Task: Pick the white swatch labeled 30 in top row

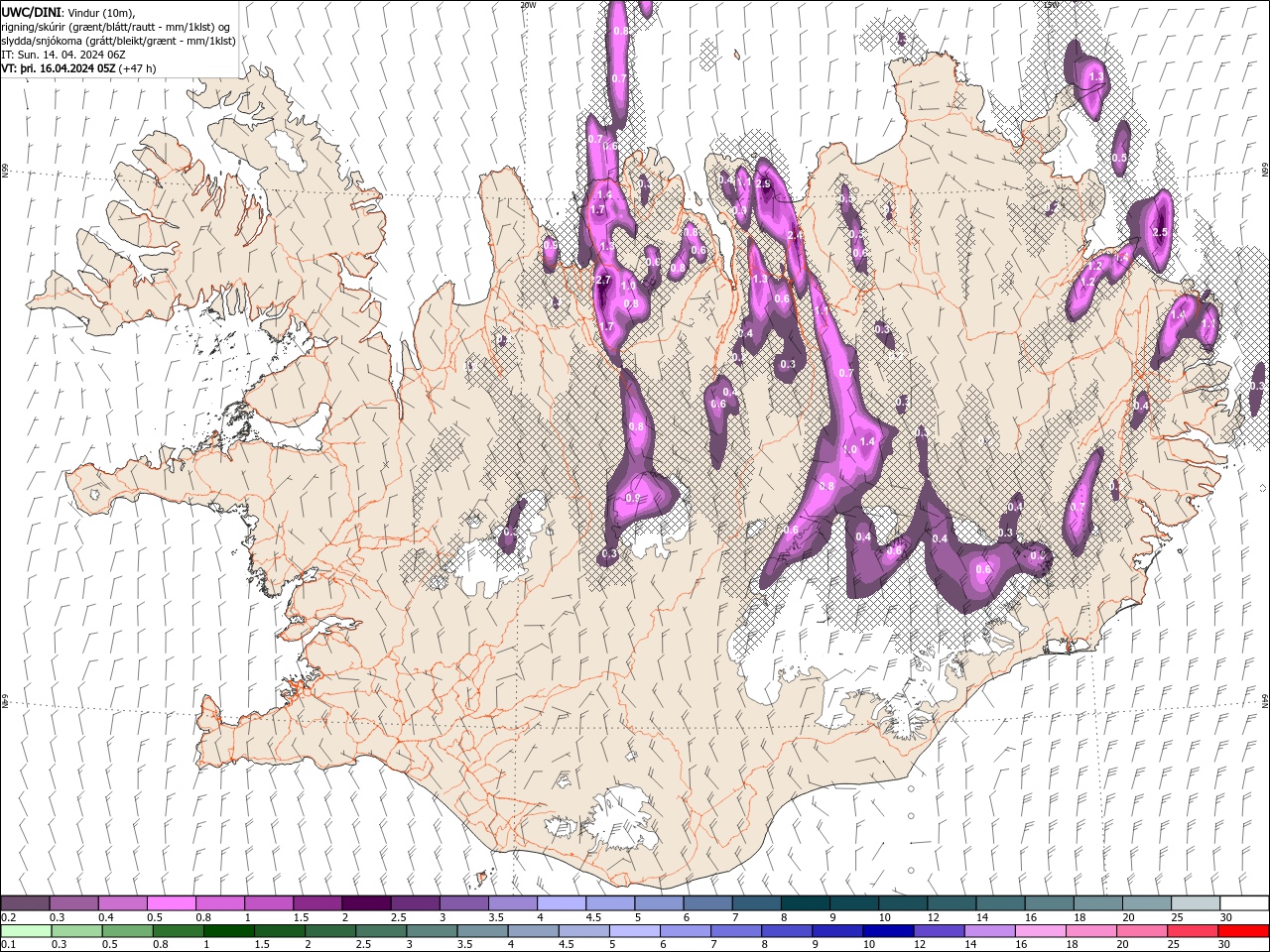Action: tap(1244, 903)
